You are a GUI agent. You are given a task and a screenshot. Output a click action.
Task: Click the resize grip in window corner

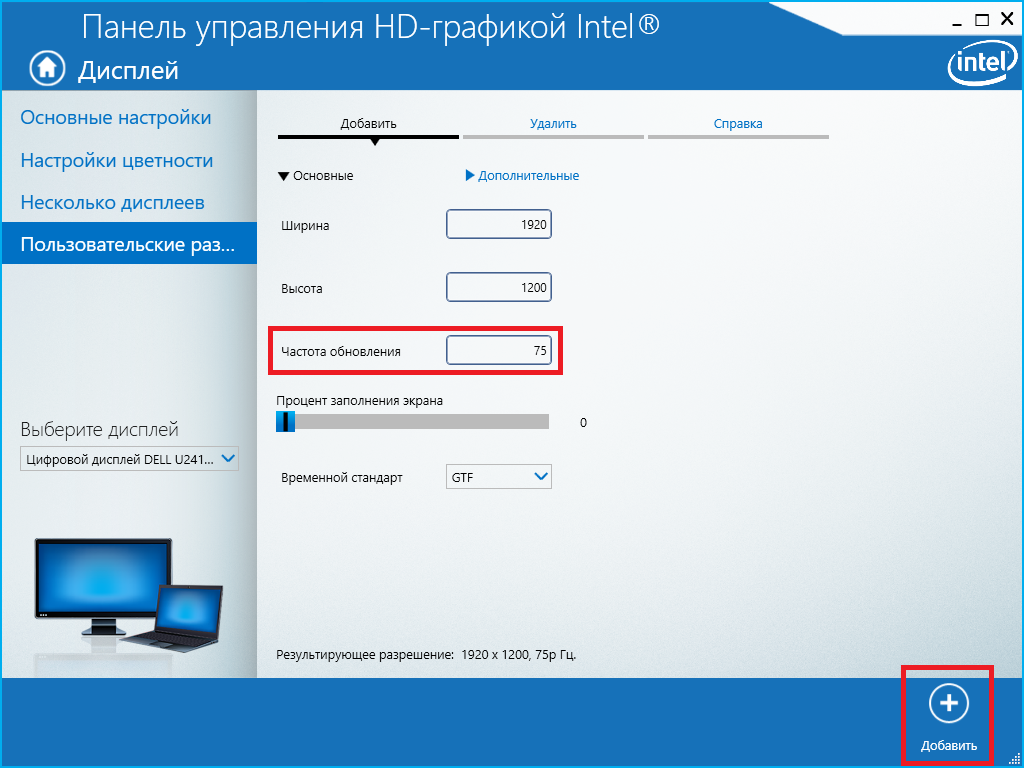coord(1015,759)
